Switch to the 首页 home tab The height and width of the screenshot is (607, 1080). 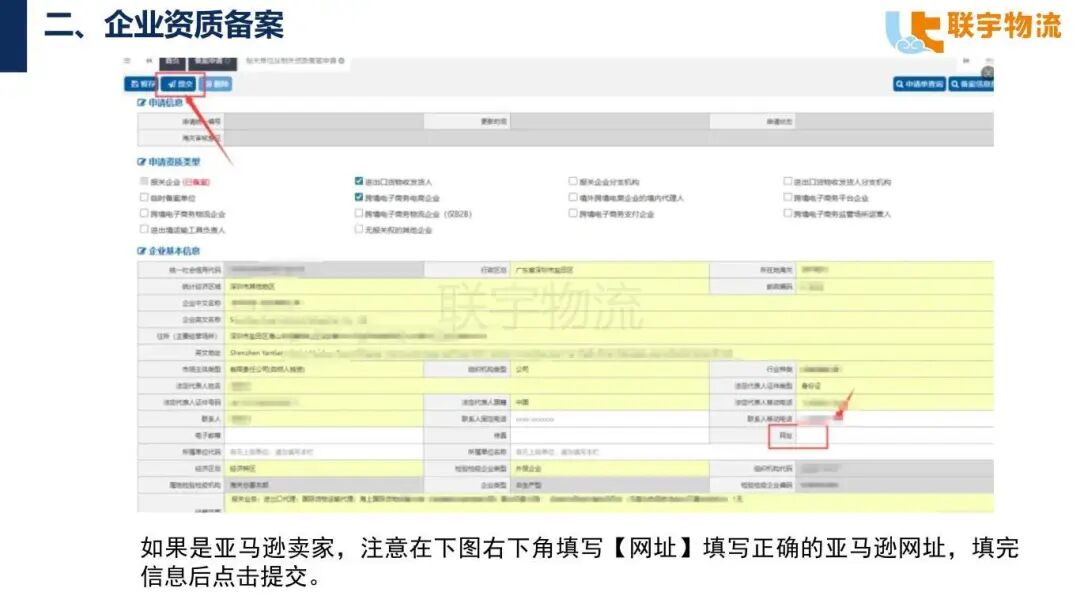pos(173,61)
